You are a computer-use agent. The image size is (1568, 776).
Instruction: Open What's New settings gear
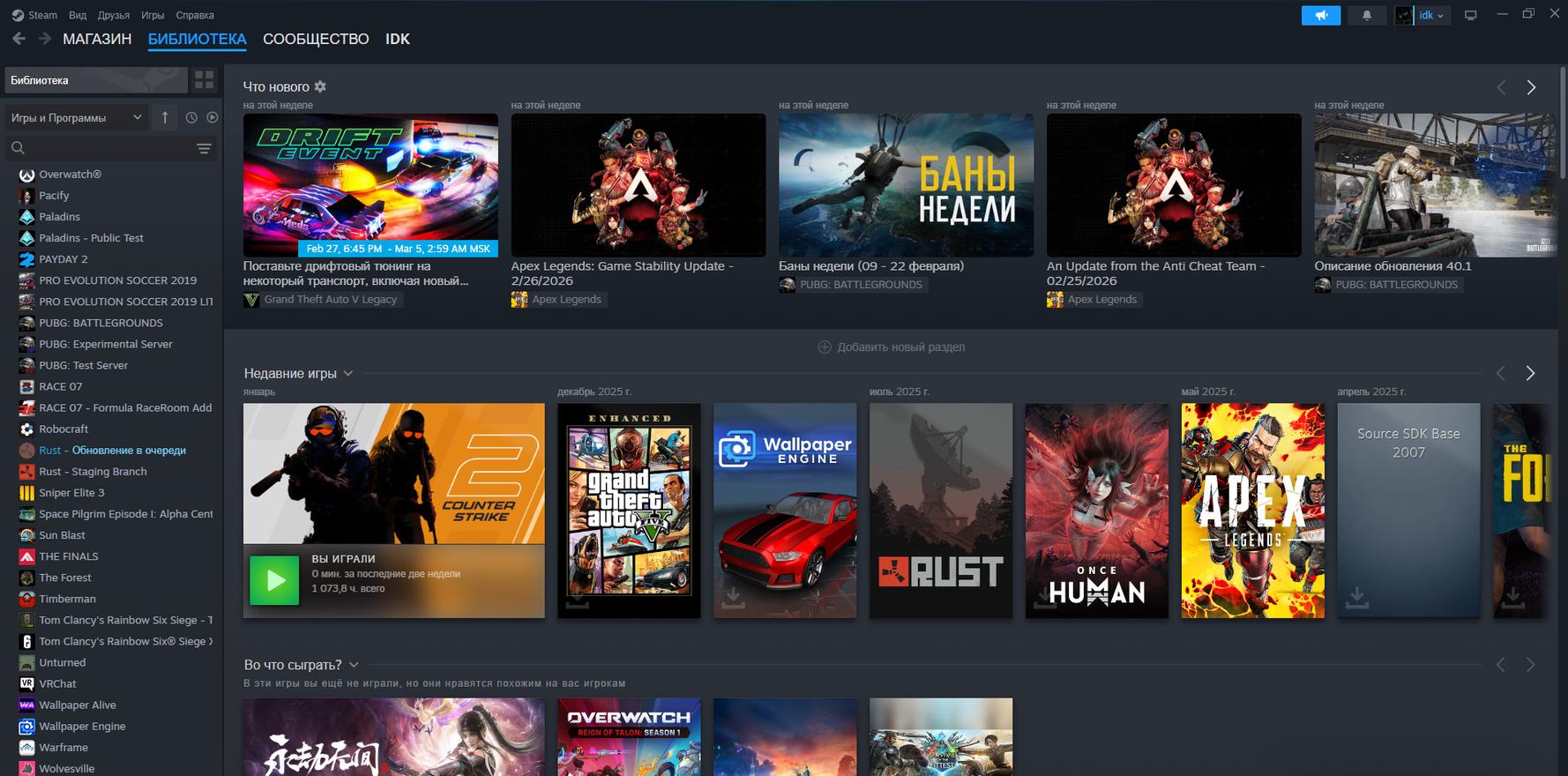tap(320, 86)
